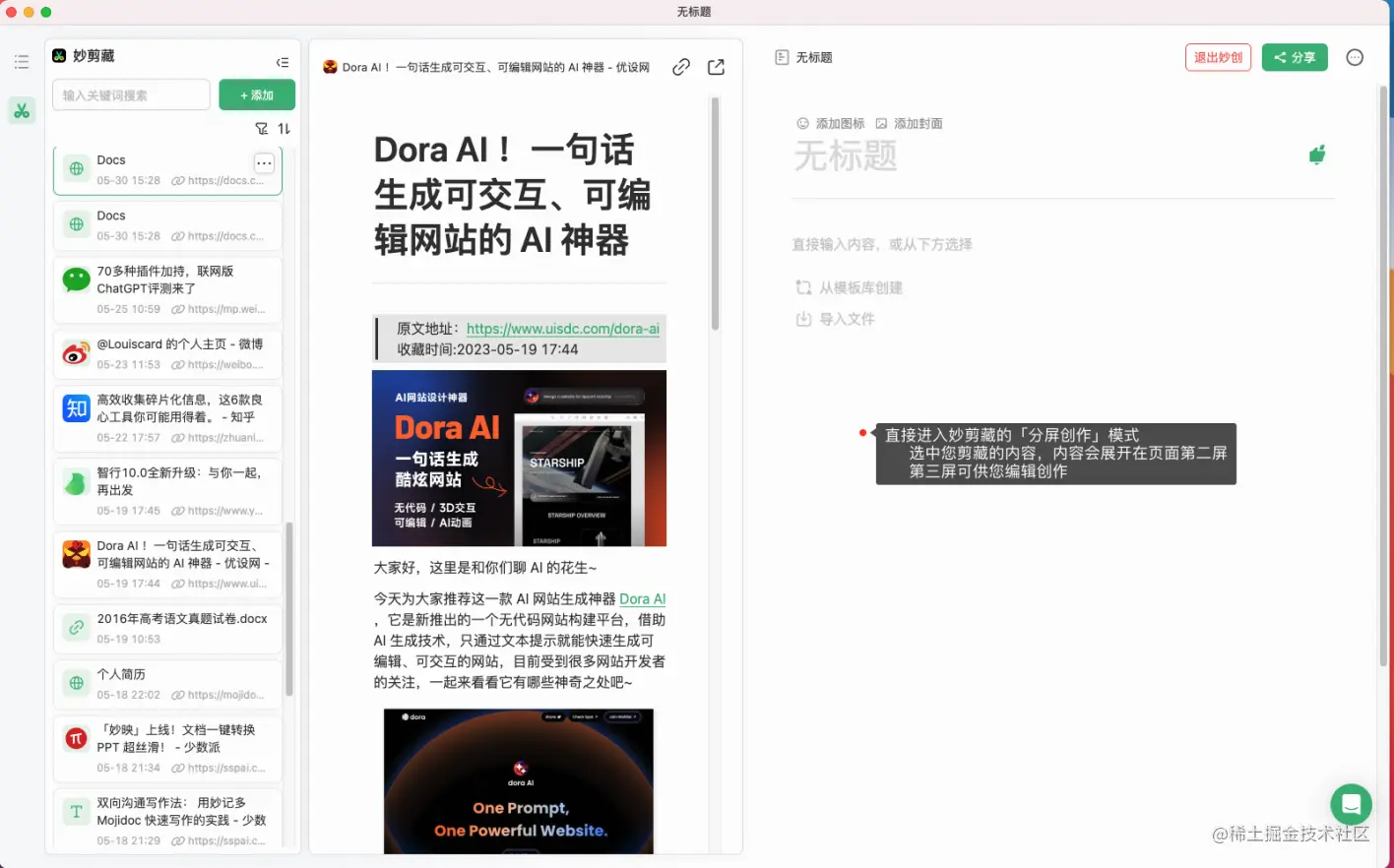Open the more options circle menu at top right

pyautogui.click(x=1355, y=58)
